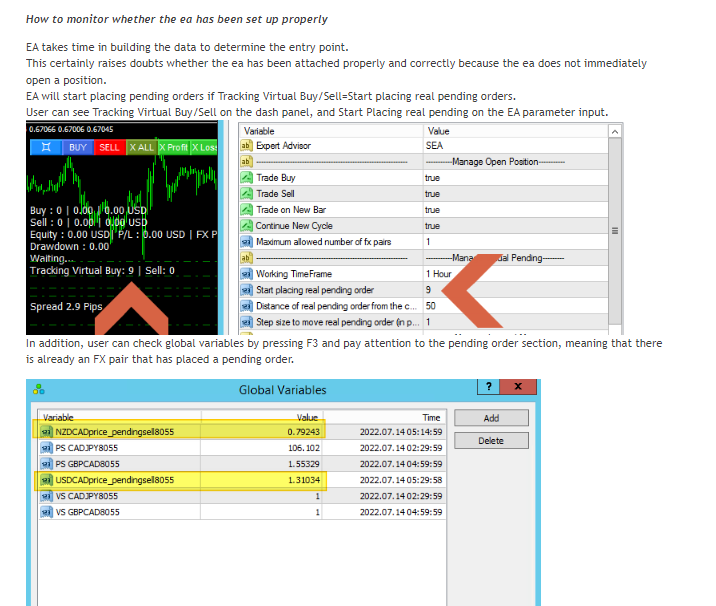The height and width of the screenshot is (606, 716).
Task: Click the help question mark button
Action: [x=489, y=386]
